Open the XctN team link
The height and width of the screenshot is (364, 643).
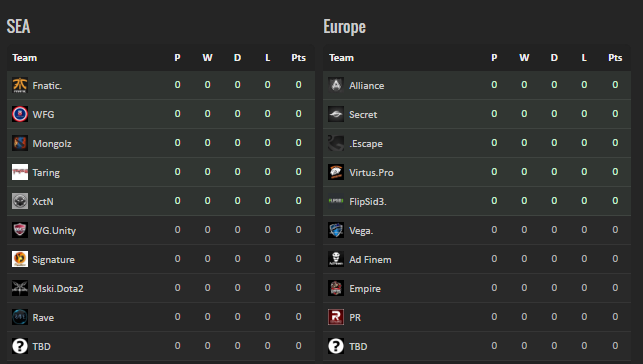point(43,202)
